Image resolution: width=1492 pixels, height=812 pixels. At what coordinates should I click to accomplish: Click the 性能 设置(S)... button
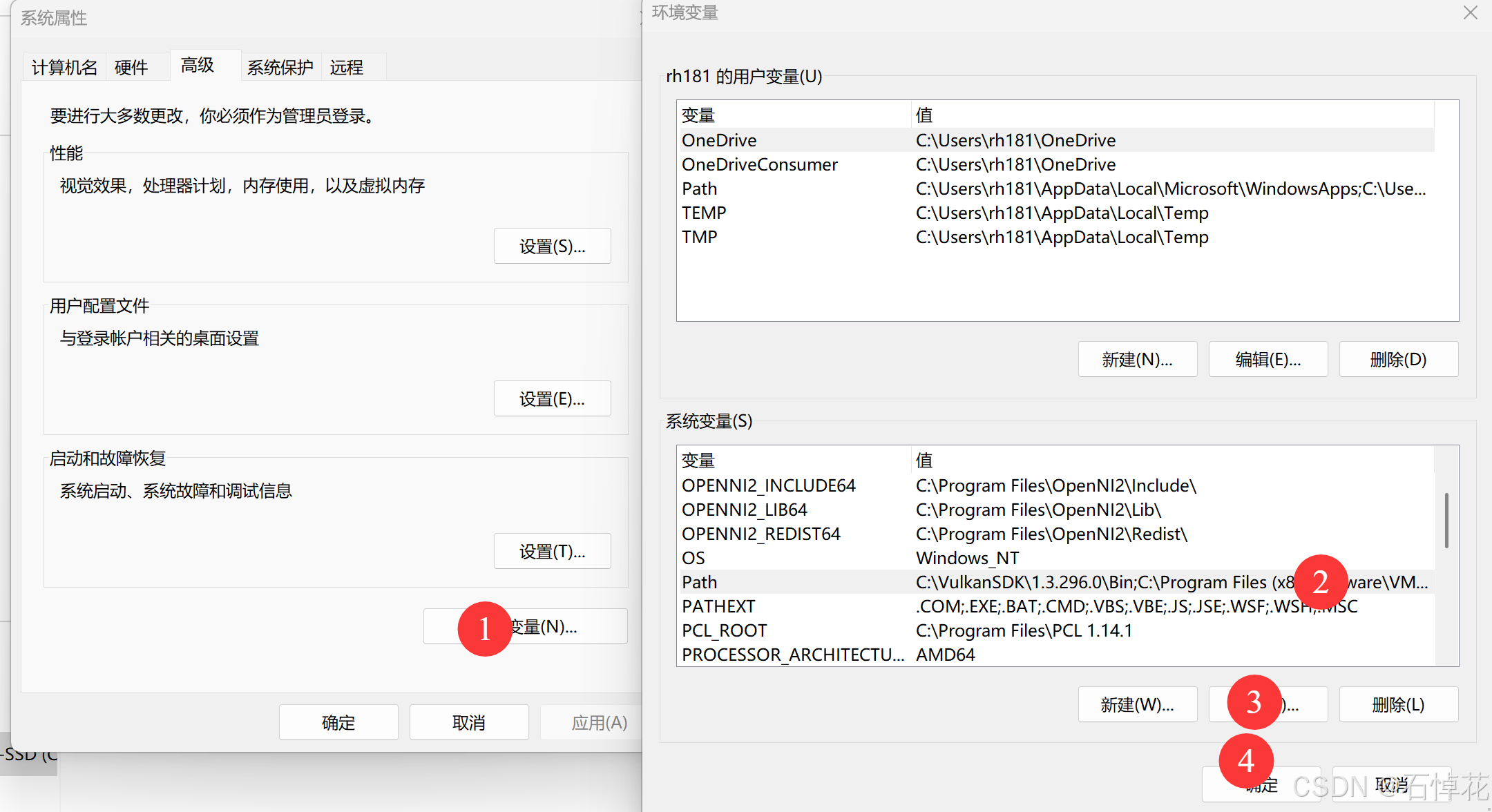(x=552, y=246)
